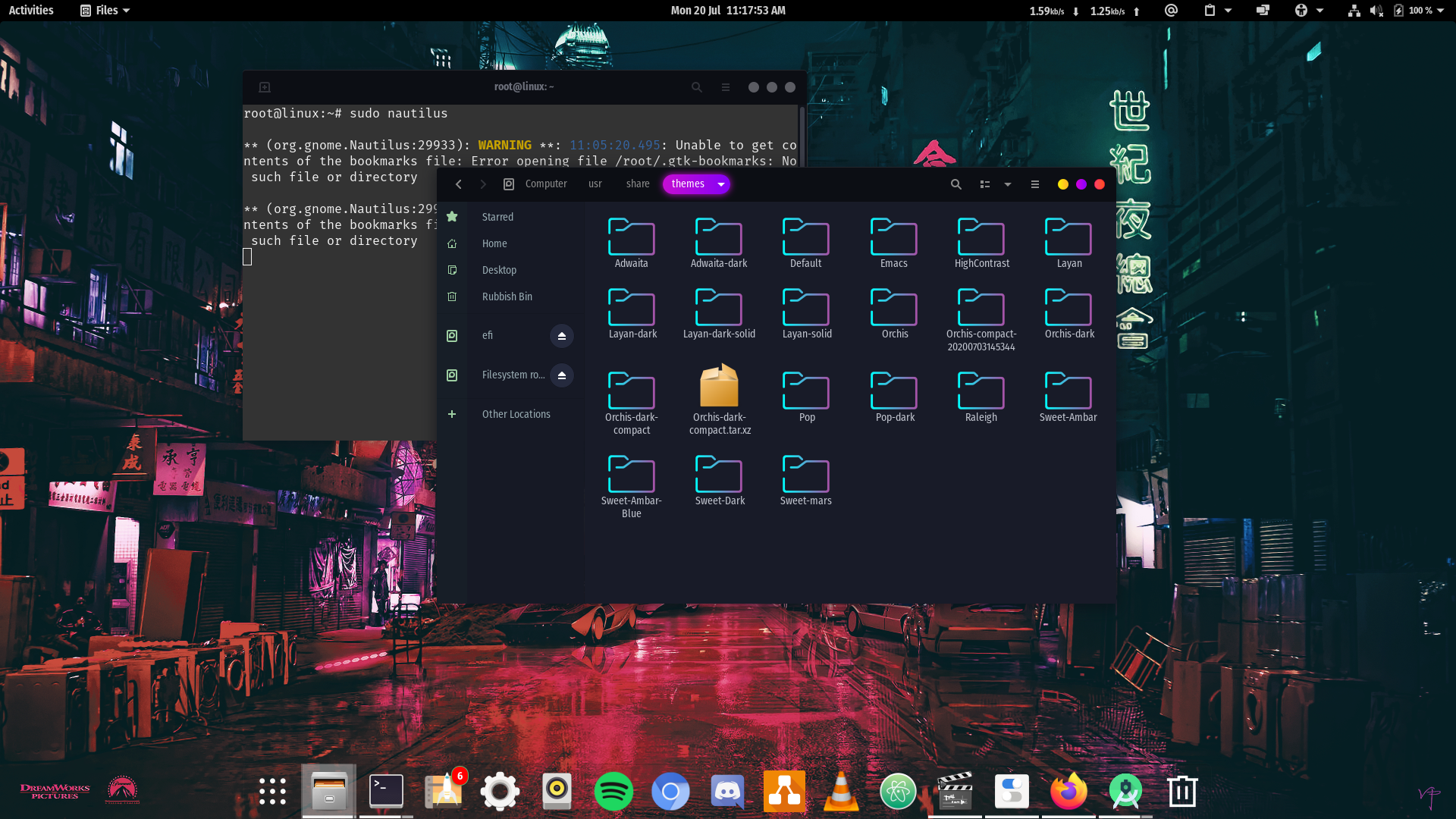This screenshot has height=819, width=1456.
Task: Click the search icon in Files toolbar
Action: click(x=955, y=184)
